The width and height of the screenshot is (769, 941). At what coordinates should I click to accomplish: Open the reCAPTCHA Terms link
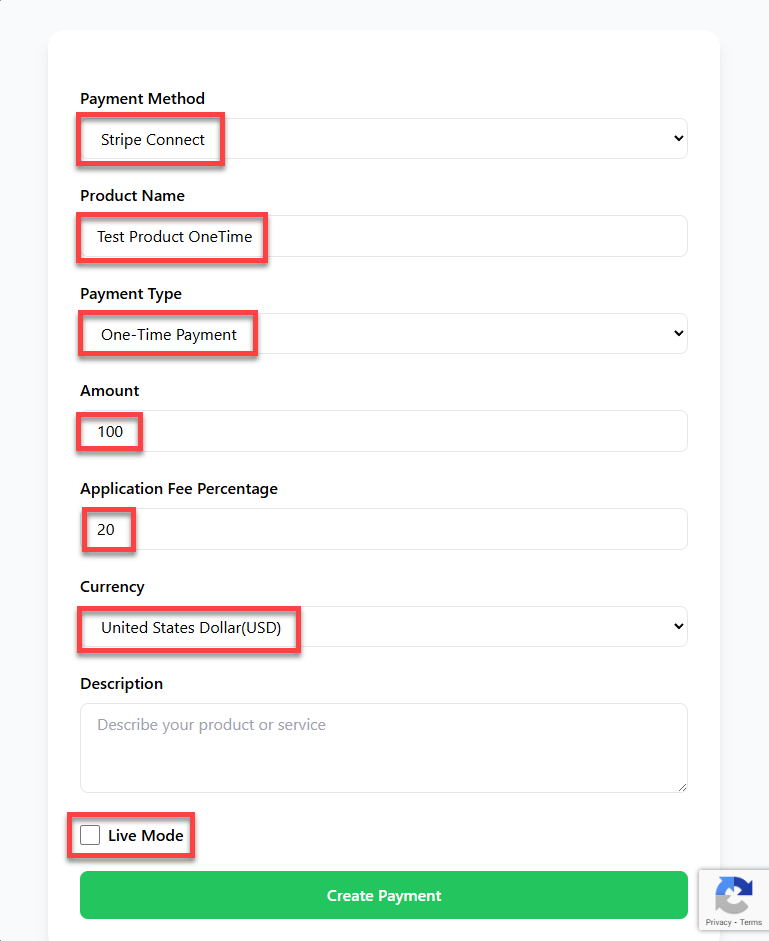pos(751,922)
